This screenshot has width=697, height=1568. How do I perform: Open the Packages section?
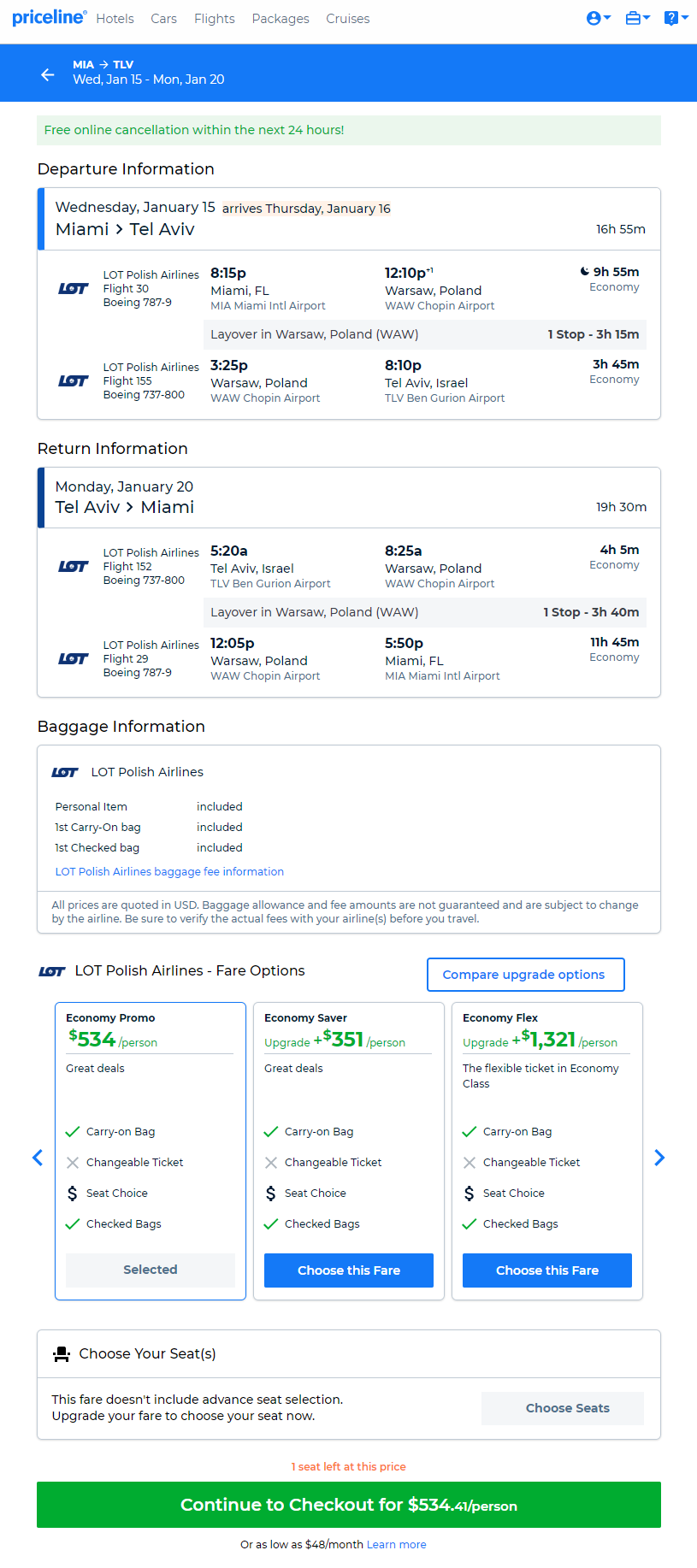point(281,19)
